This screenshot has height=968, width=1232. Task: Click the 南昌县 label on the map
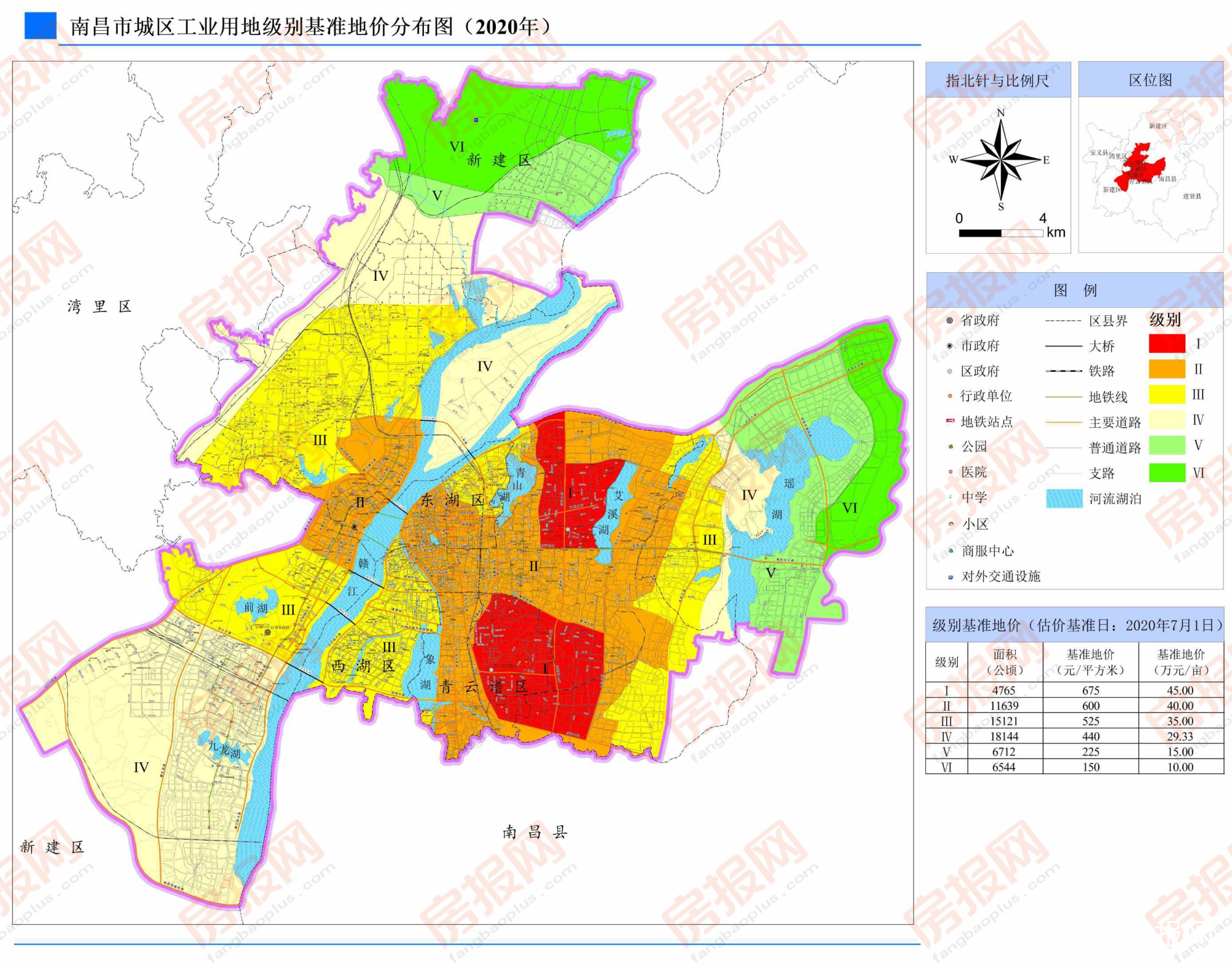(534, 832)
